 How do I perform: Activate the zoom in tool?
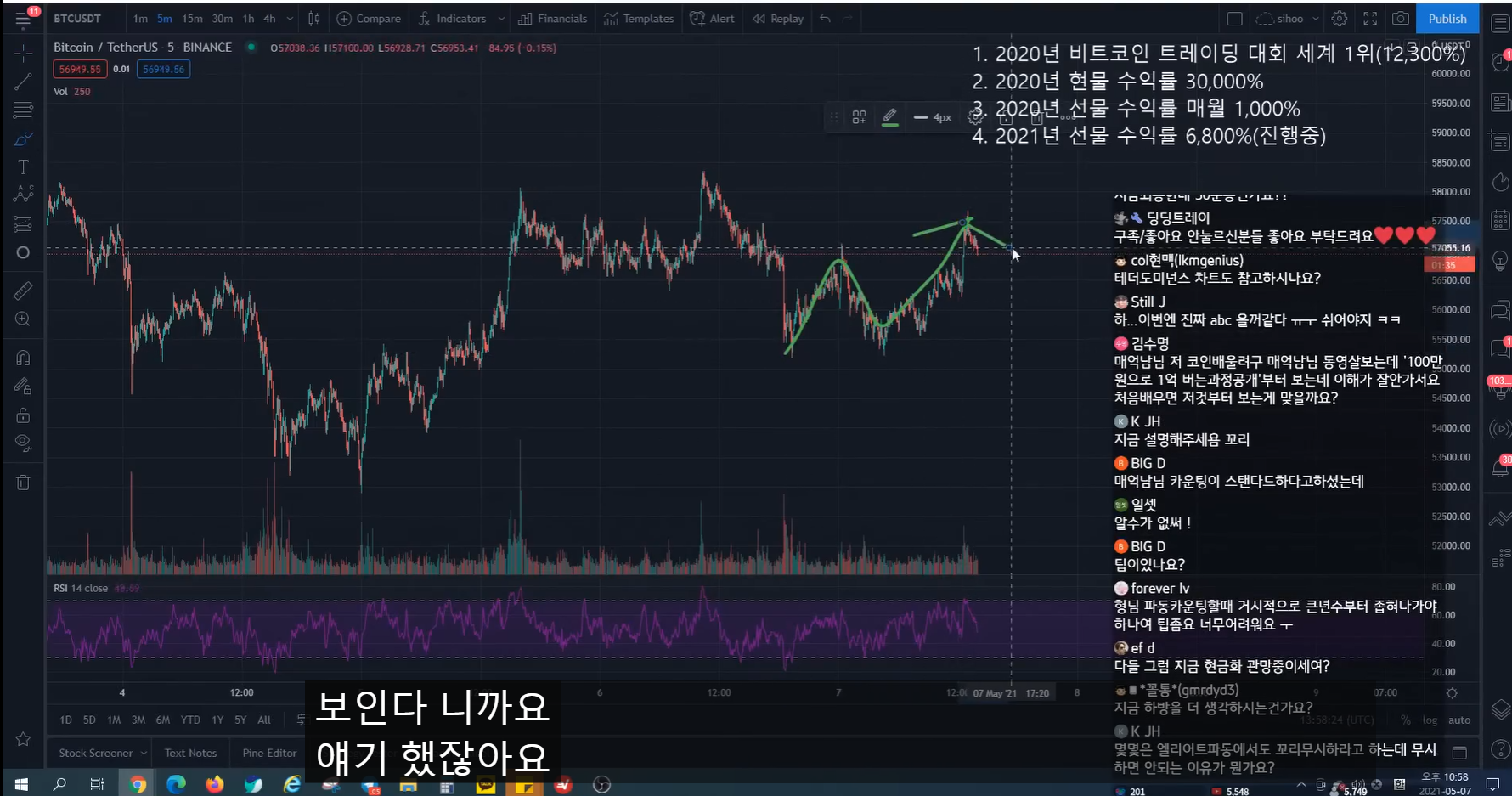coord(23,319)
